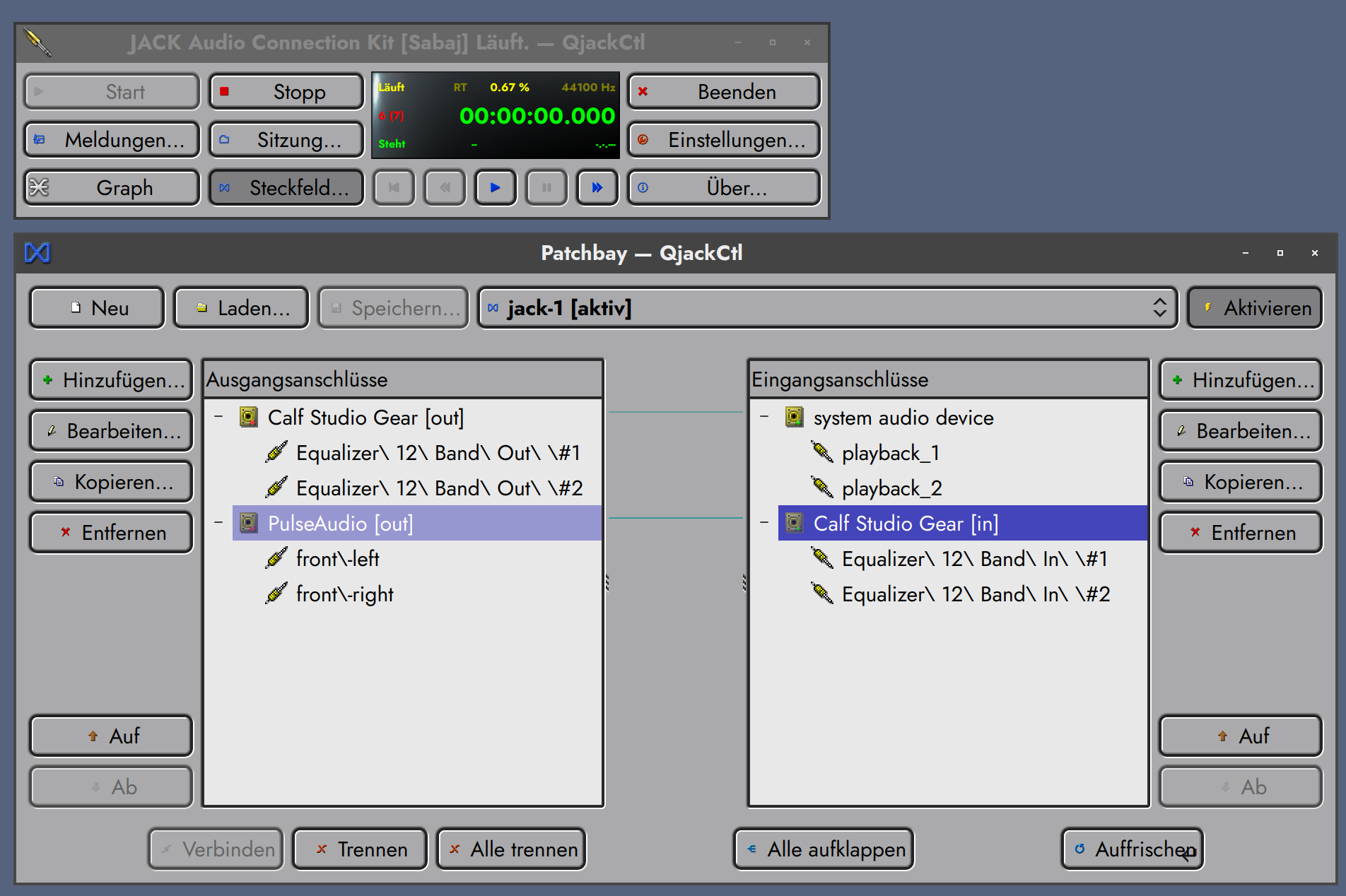Open Einstellungen settings dialog

pyautogui.click(x=724, y=140)
